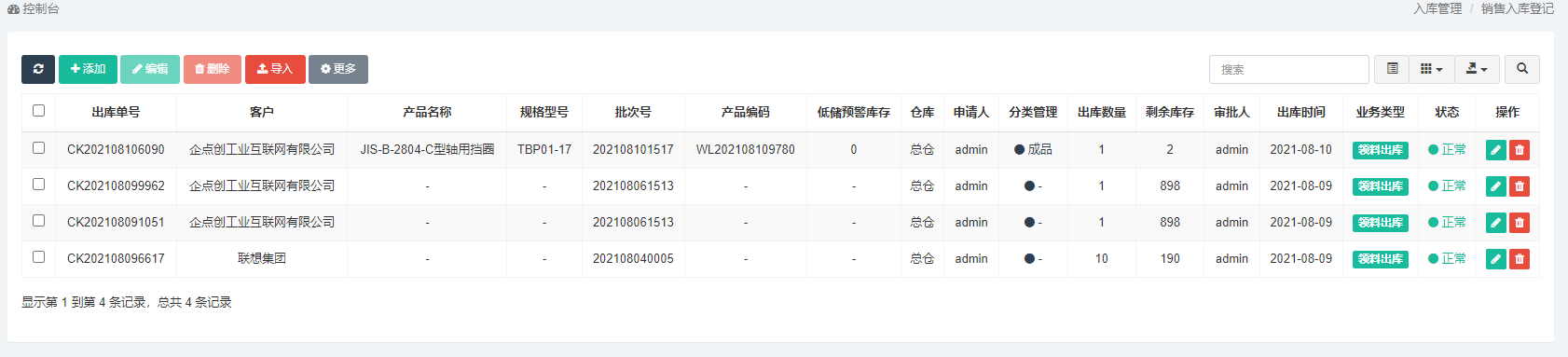Click the 添加 add button
This screenshot has height=357, width=1568.
pyautogui.click(x=88, y=69)
